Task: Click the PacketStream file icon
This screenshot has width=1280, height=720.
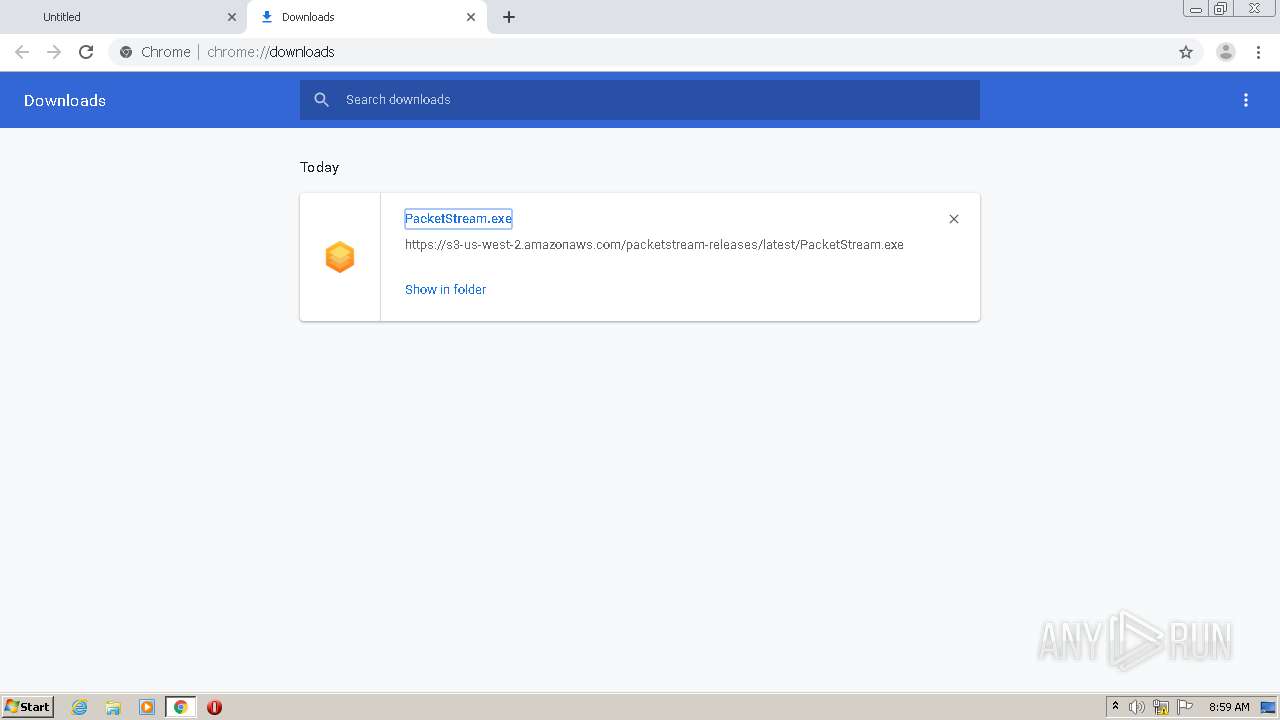Action: point(340,257)
